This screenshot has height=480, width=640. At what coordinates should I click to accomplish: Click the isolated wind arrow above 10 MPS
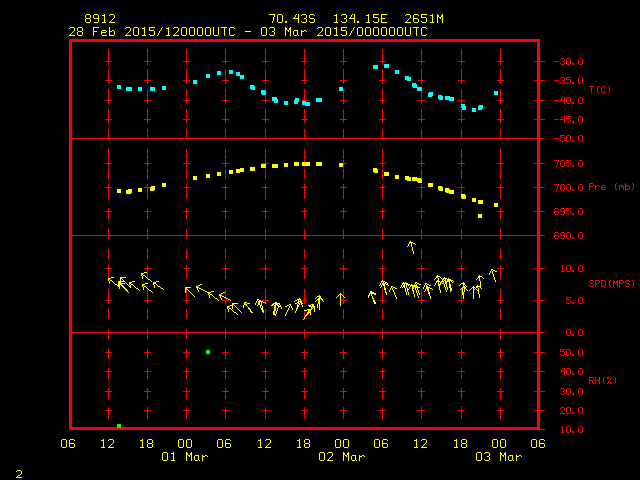pyautogui.click(x=411, y=247)
